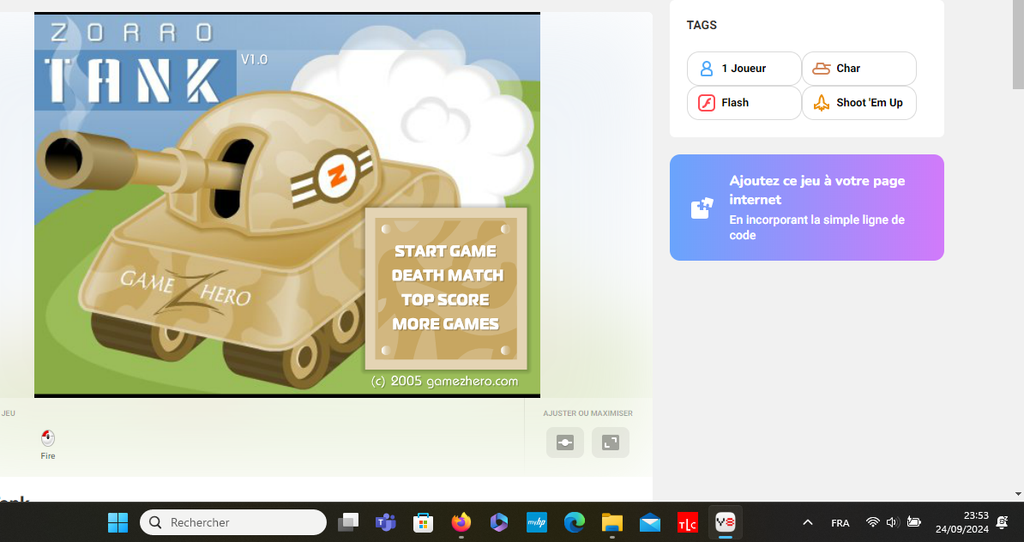Click the Rechercher taskbar search box
The height and width of the screenshot is (542, 1024).
[233, 522]
